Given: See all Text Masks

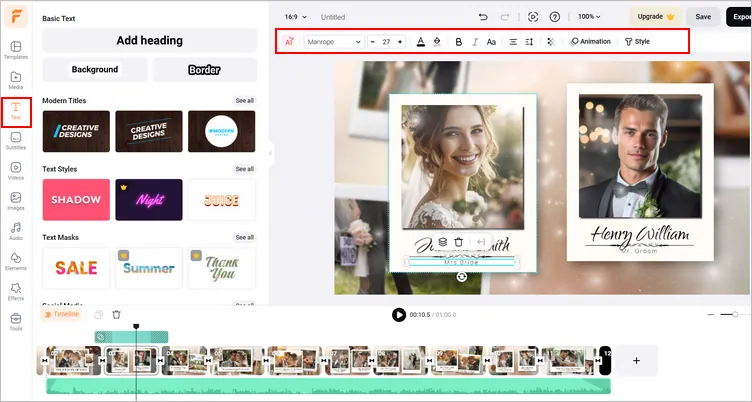Looking at the screenshot, I should tap(245, 237).
